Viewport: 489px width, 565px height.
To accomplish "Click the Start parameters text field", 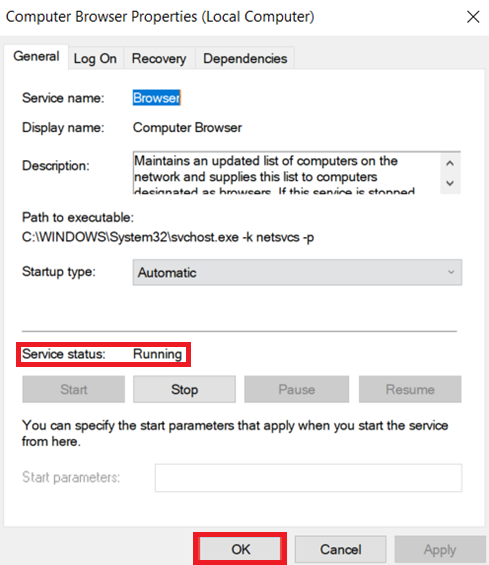I will click(x=308, y=478).
